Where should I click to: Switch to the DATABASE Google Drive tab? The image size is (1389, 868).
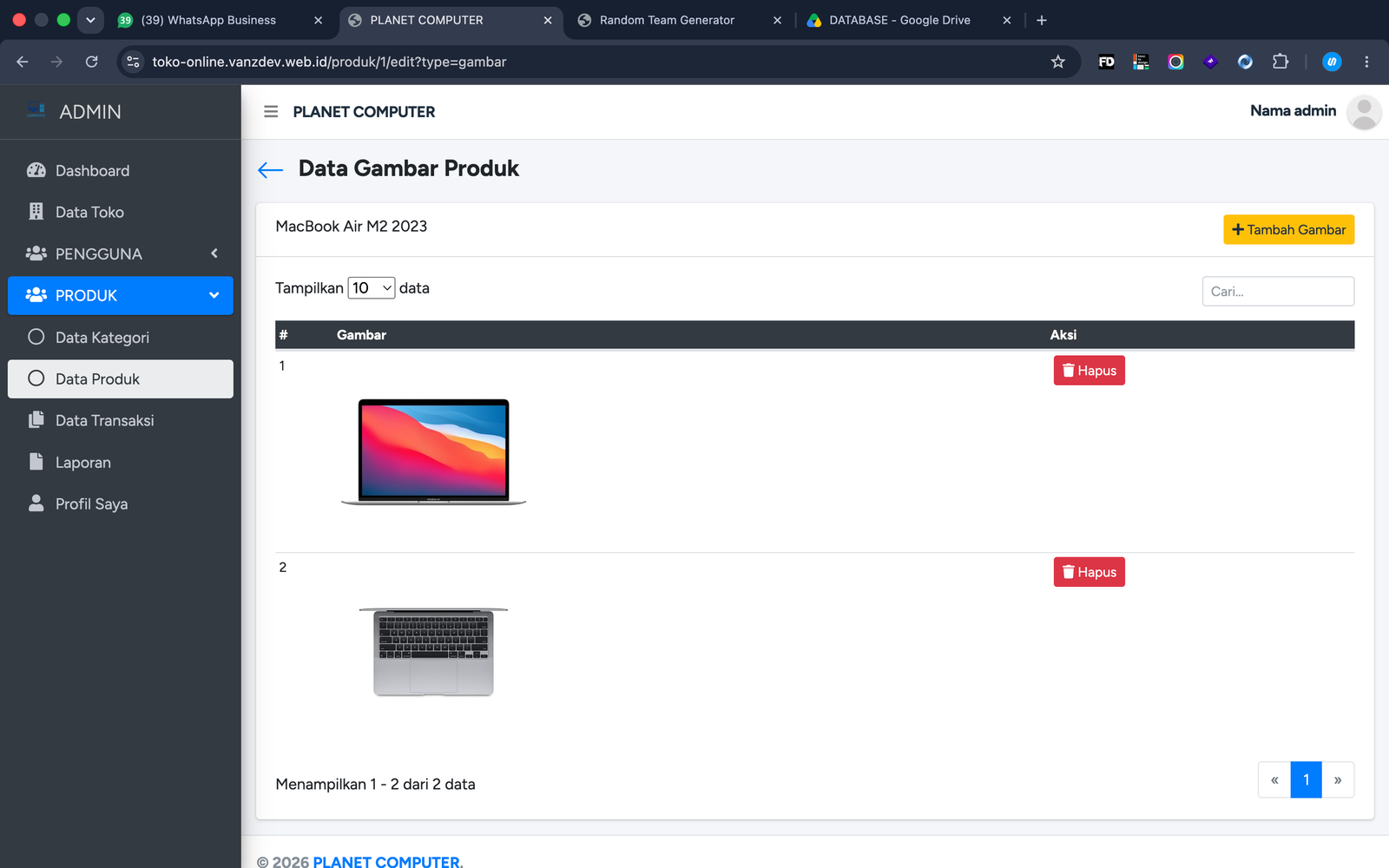(908, 20)
